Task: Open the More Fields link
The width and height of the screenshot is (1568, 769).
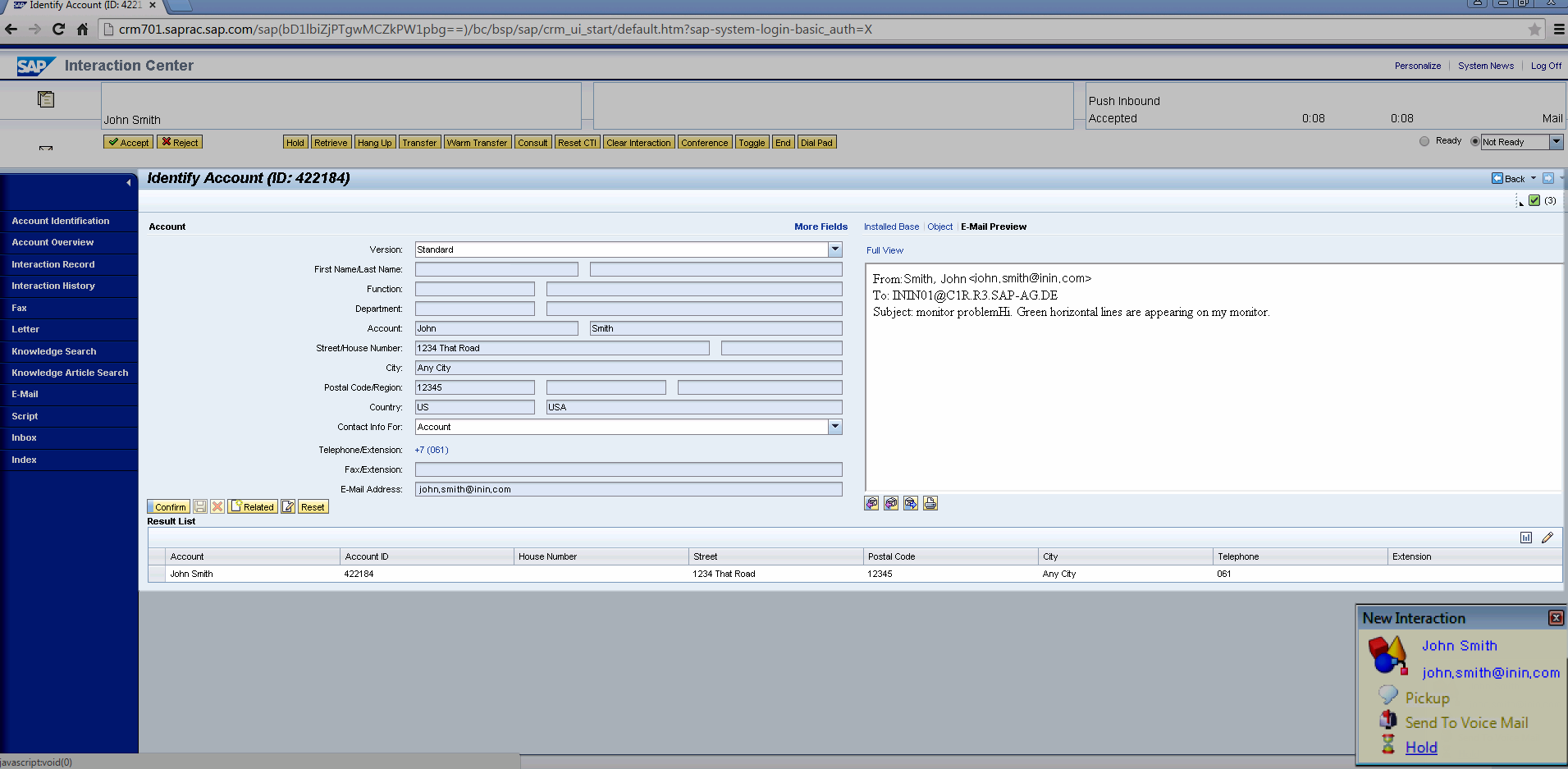Action: pos(821,227)
